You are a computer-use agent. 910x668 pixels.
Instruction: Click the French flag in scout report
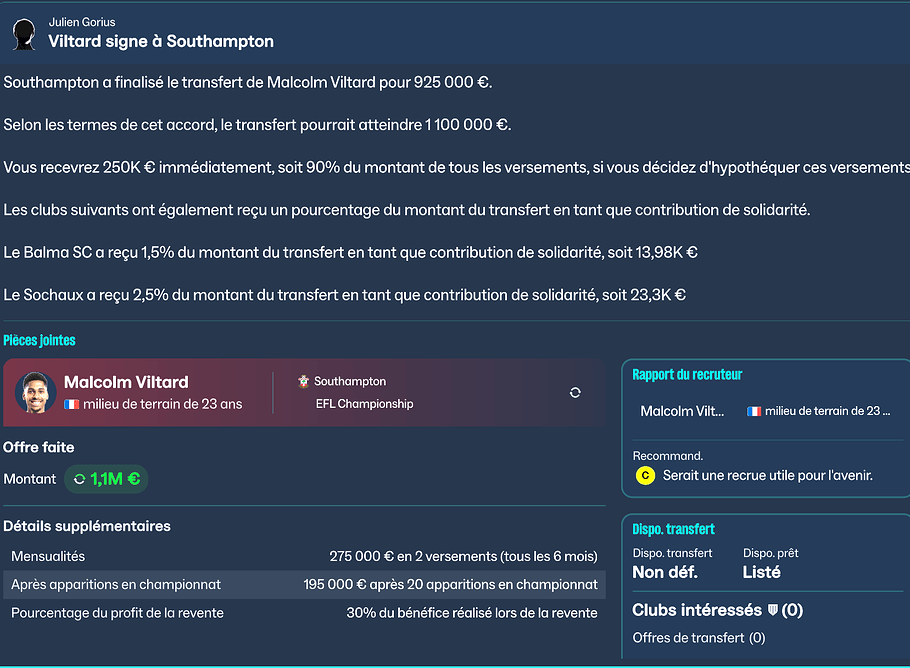pyautogui.click(x=754, y=411)
